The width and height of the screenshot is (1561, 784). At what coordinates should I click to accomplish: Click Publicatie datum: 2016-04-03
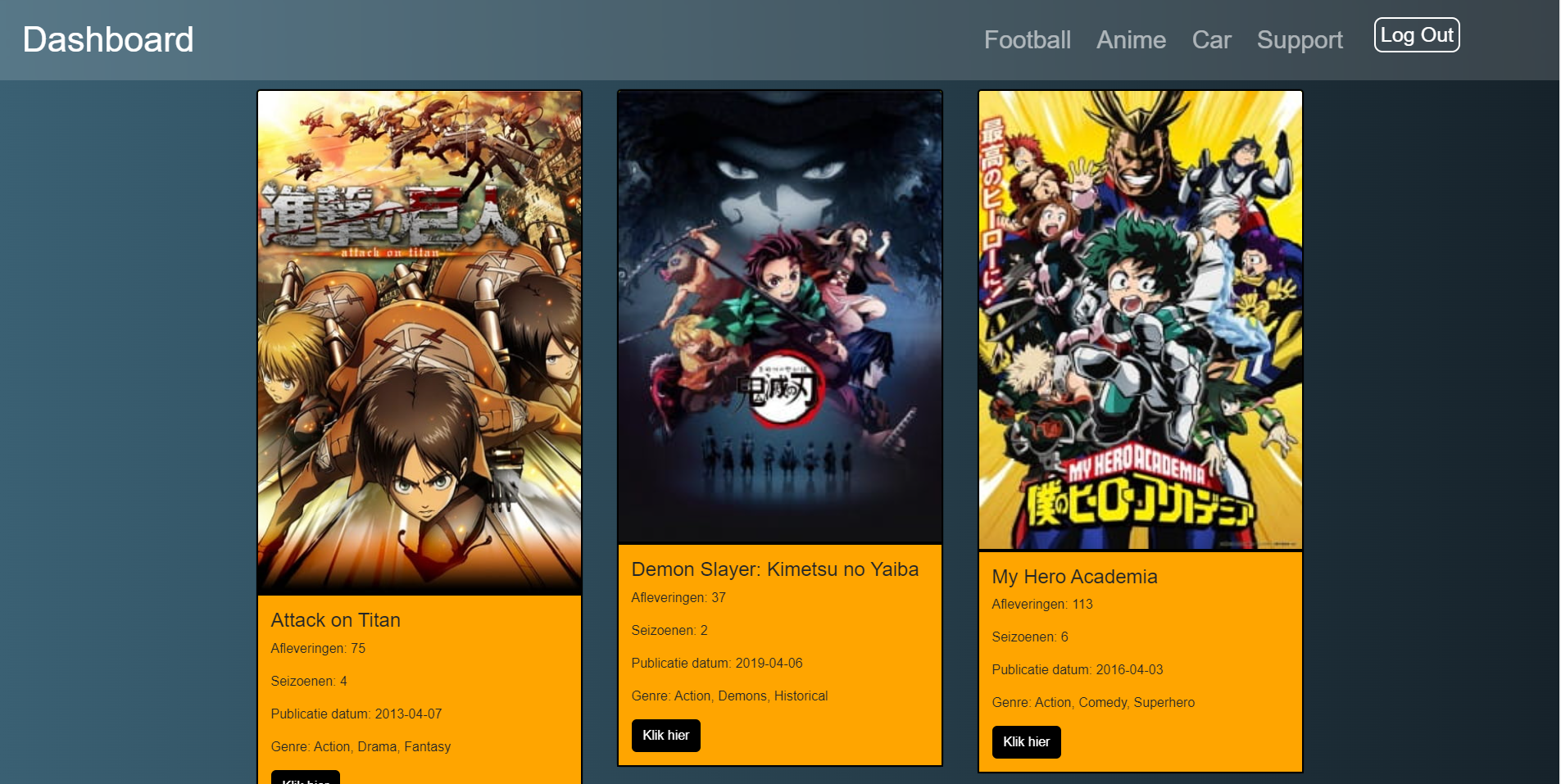1078,669
